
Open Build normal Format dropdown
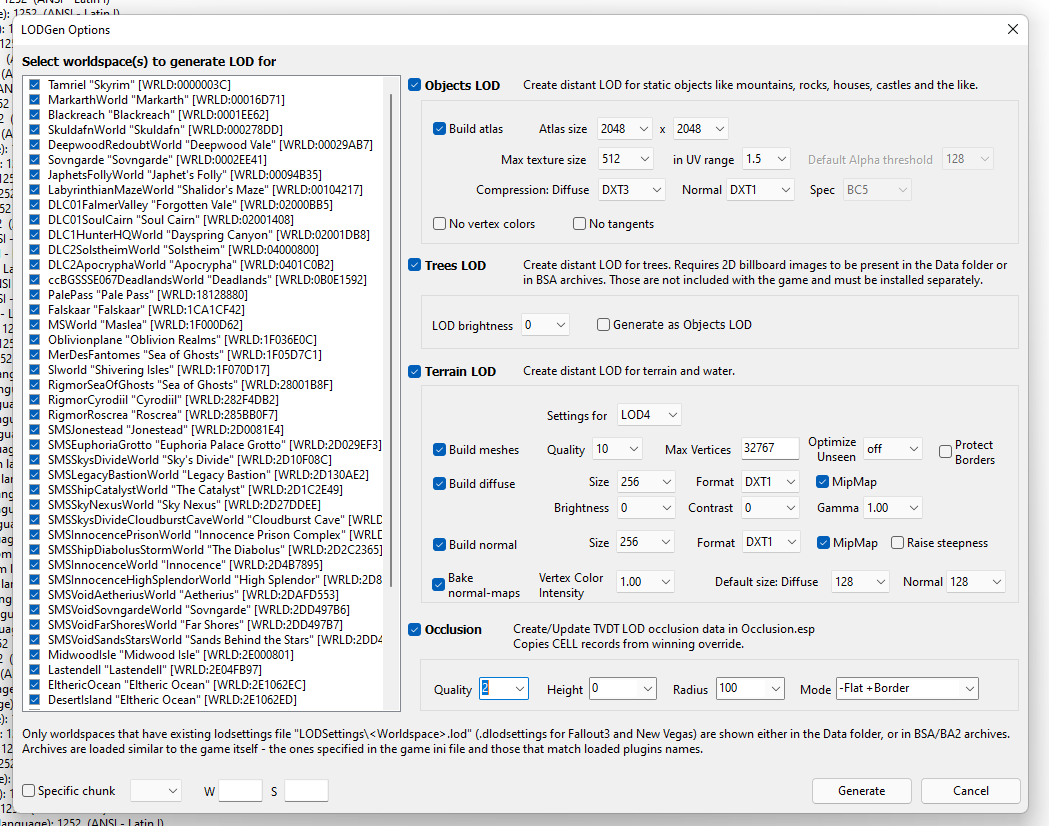coord(771,542)
